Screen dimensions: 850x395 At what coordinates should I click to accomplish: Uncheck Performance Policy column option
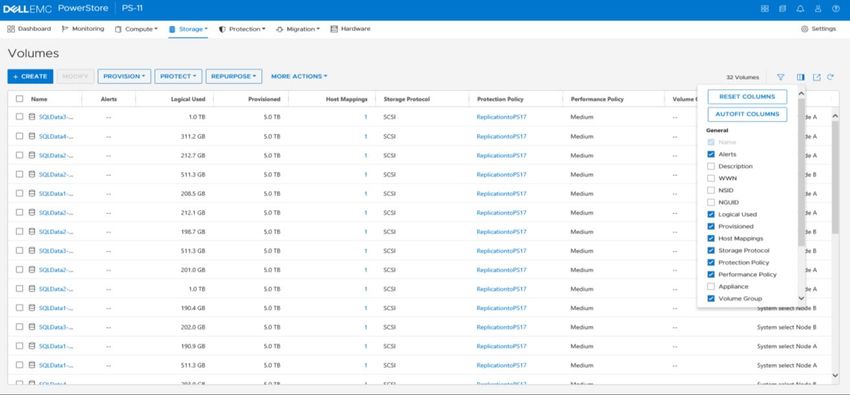[x=711, y=274]
